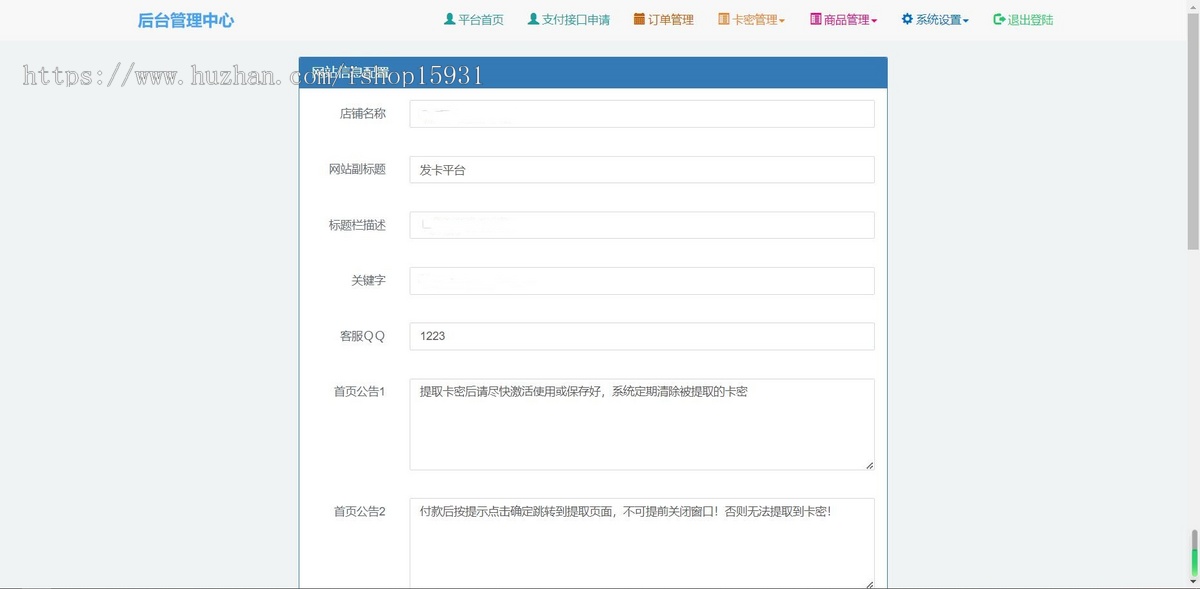Open the 支付接口申请 menu link
The width and height of the screenshot is (1200, 589).
(x=568, y=20)
